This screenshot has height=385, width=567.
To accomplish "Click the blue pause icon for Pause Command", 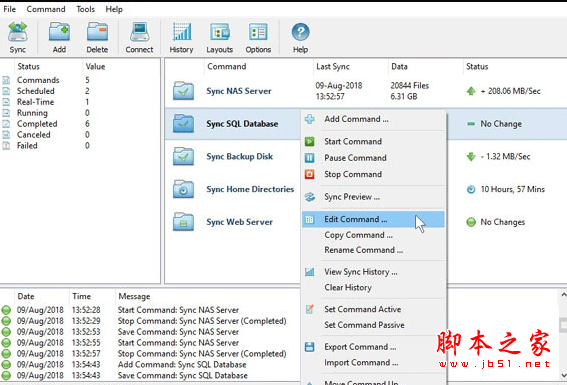I will (x=310, y=158).
